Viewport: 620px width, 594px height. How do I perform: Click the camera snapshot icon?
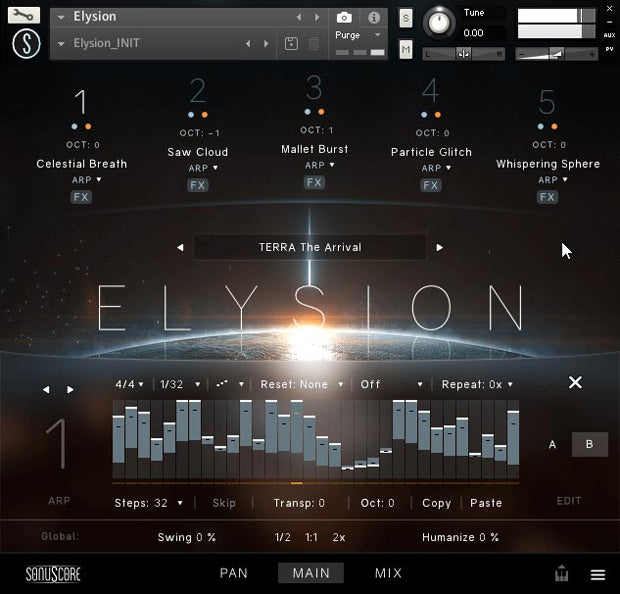tap(343, 18)
